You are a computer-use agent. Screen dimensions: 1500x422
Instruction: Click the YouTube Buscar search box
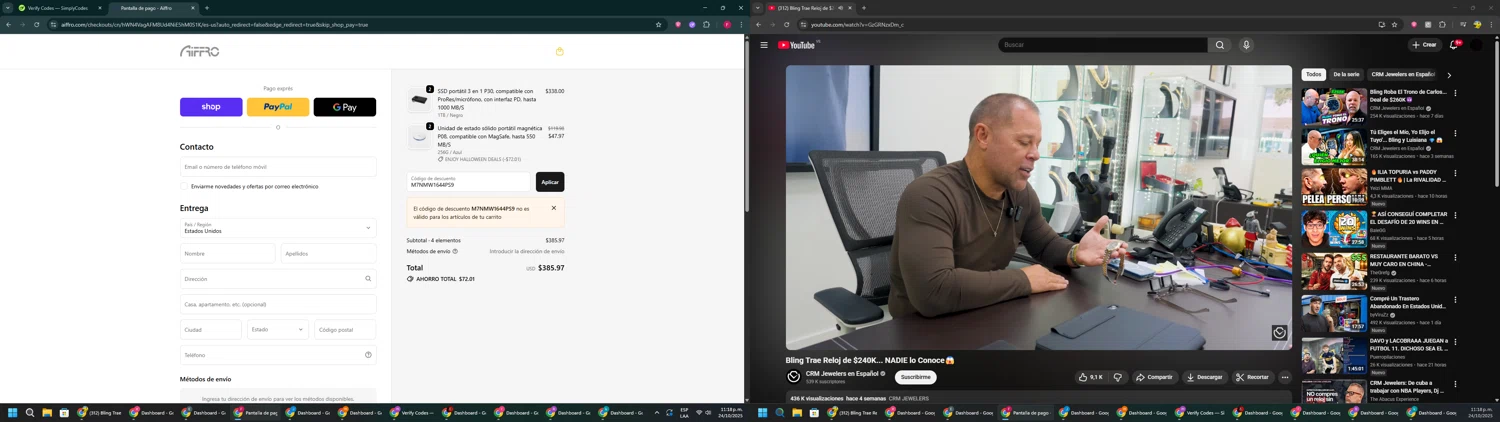click(x=1102, y=45)
